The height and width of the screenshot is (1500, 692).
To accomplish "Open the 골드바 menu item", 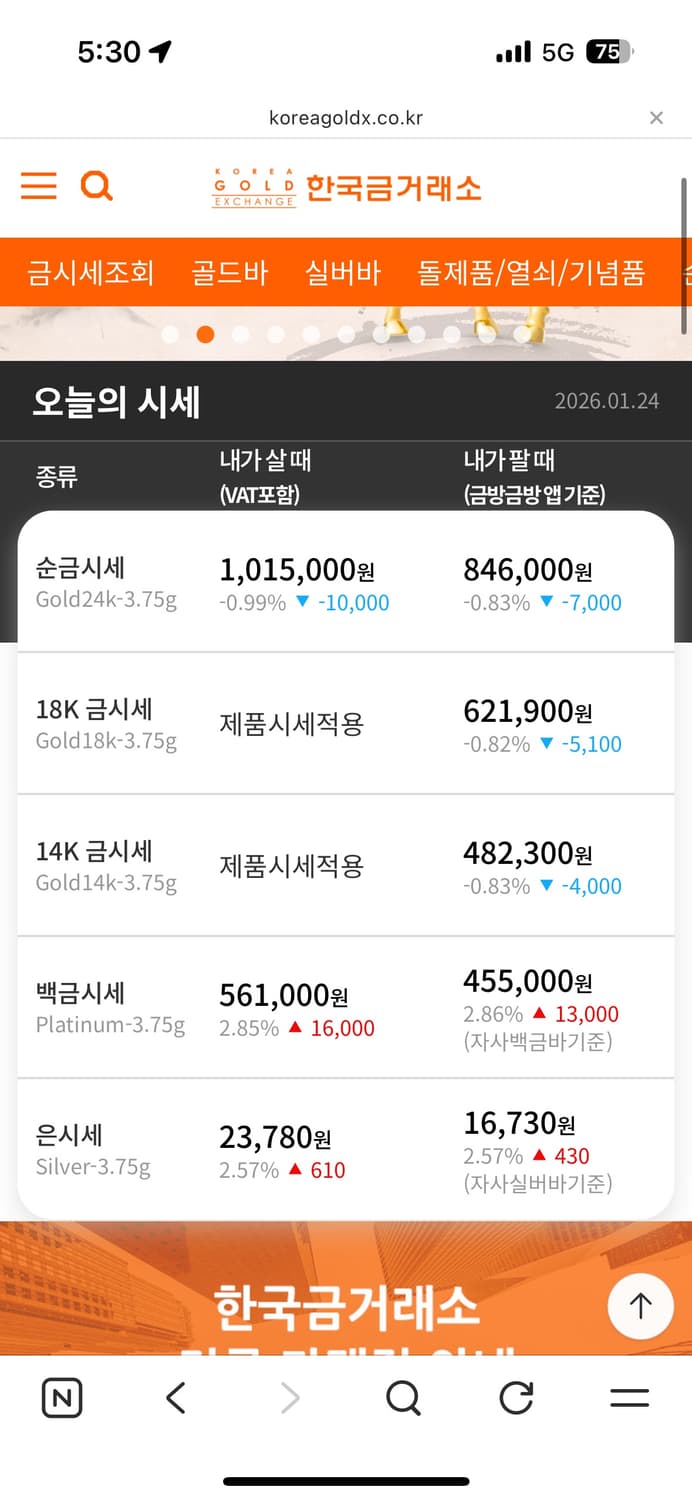I will [230, 272].
